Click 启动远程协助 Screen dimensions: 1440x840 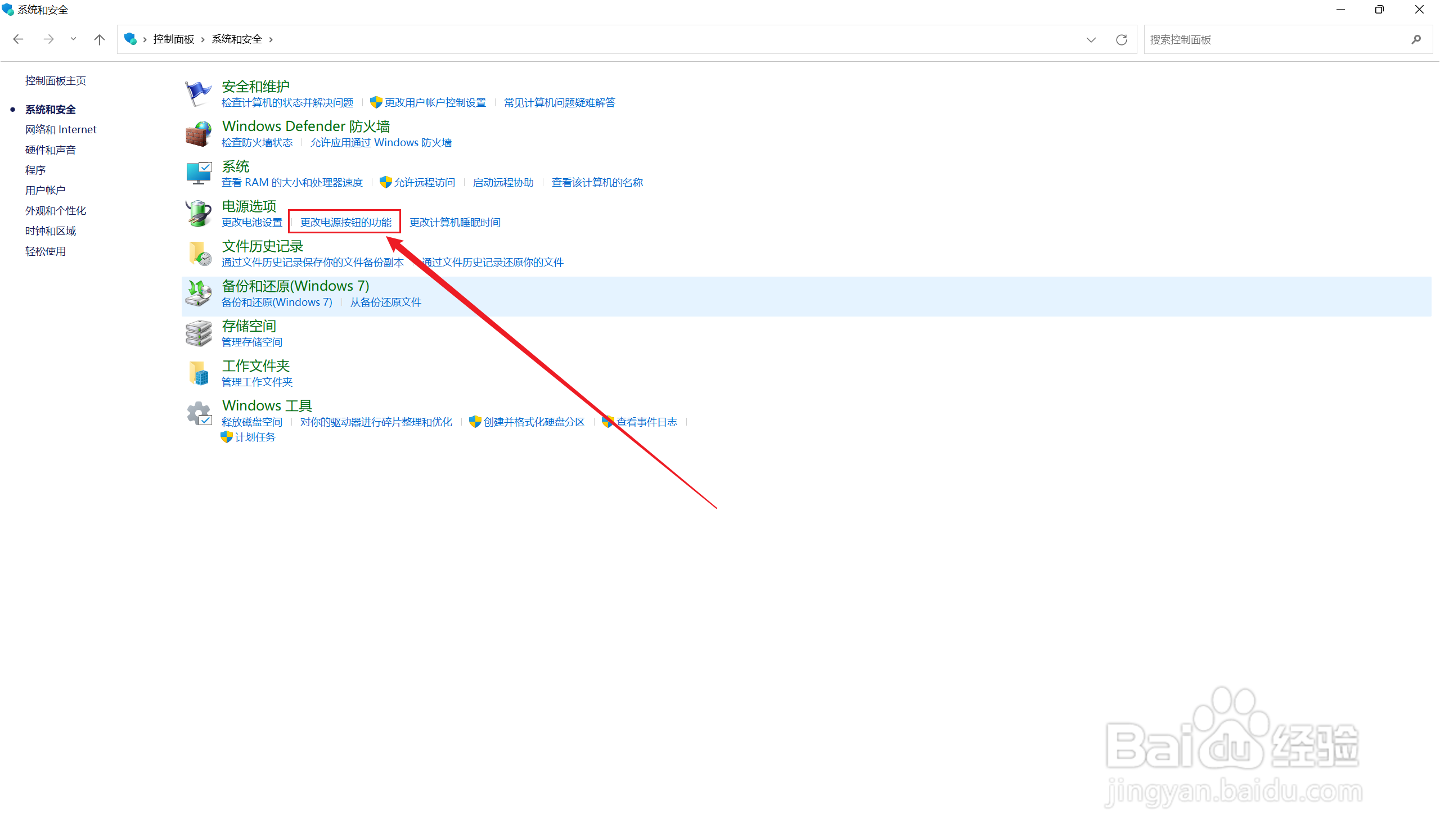coord(503,183)
